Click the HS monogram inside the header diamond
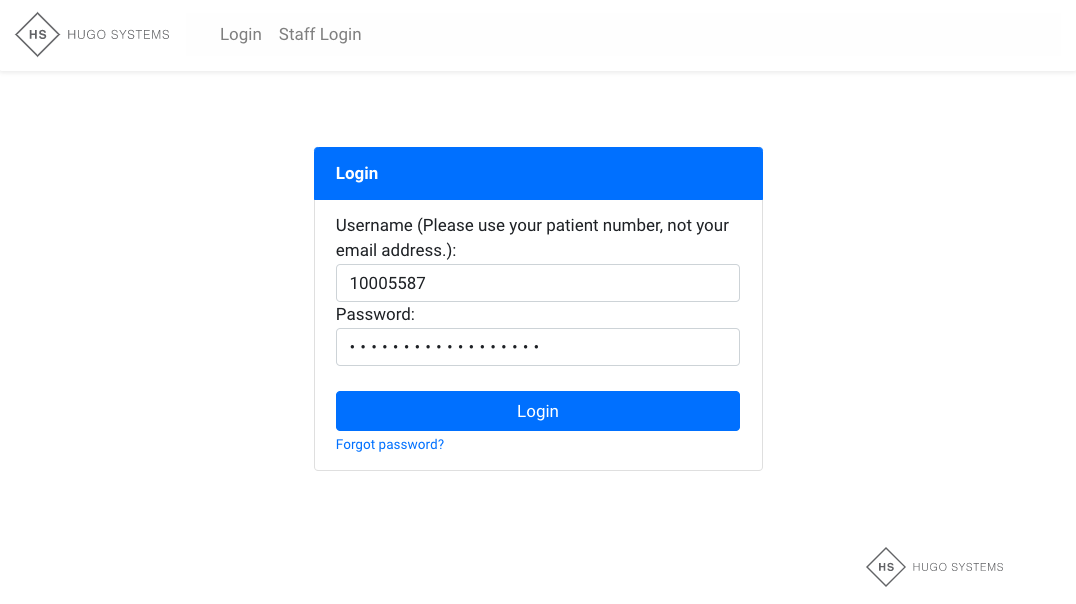The height and width of the screenshot is (604, 1076). click(37, 34)
